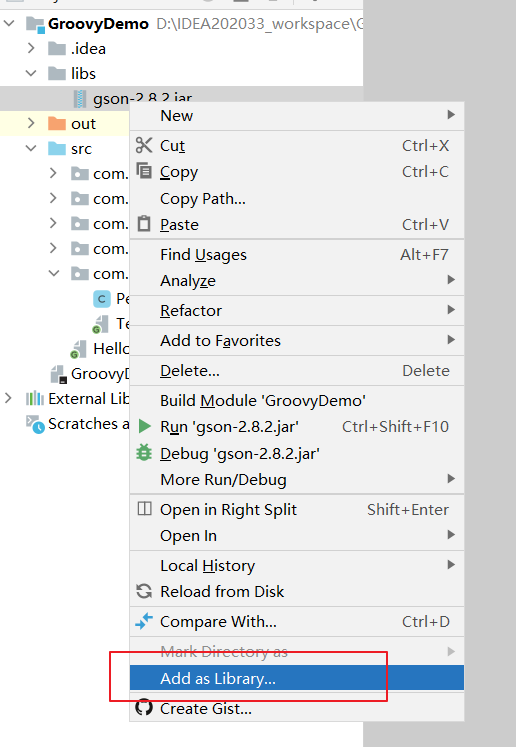The image size is (516, 747).
Task: Select Build Module 'GroovyDemo'
Action: pos(297,400)
